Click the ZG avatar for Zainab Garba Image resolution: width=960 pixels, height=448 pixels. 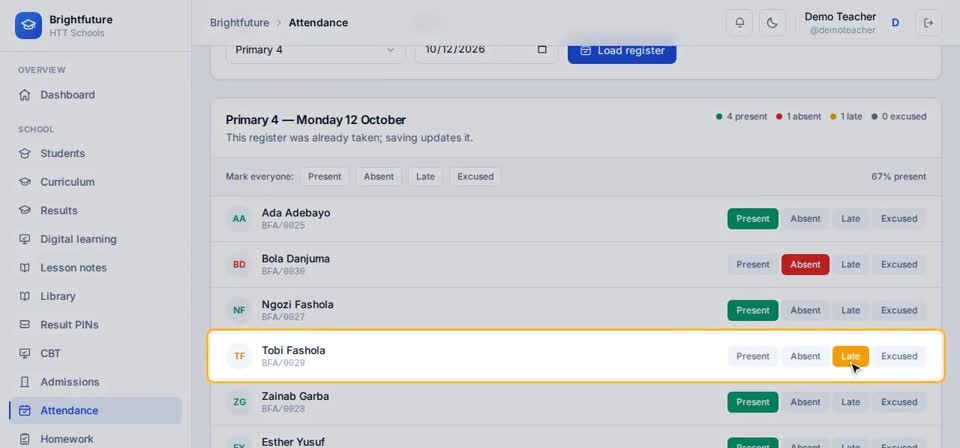pos(239,402)
